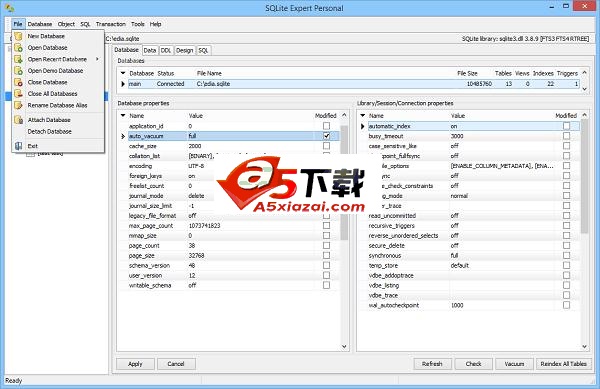
Task: Open the Transaction menu
Action: coord(111,24)
